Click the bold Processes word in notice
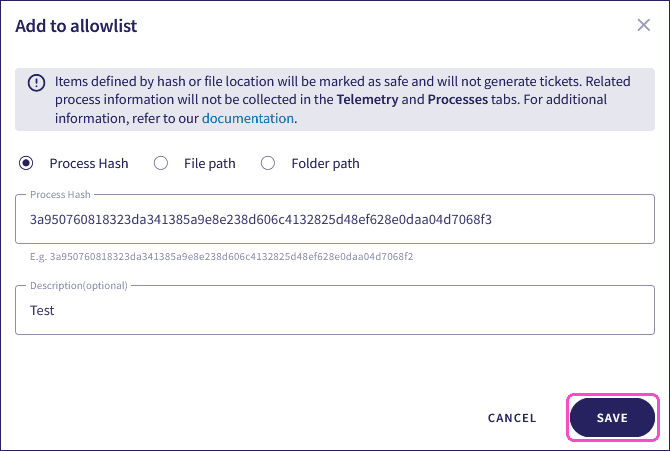The width and height of the screenshot is (670, 451). click(459, 100)
